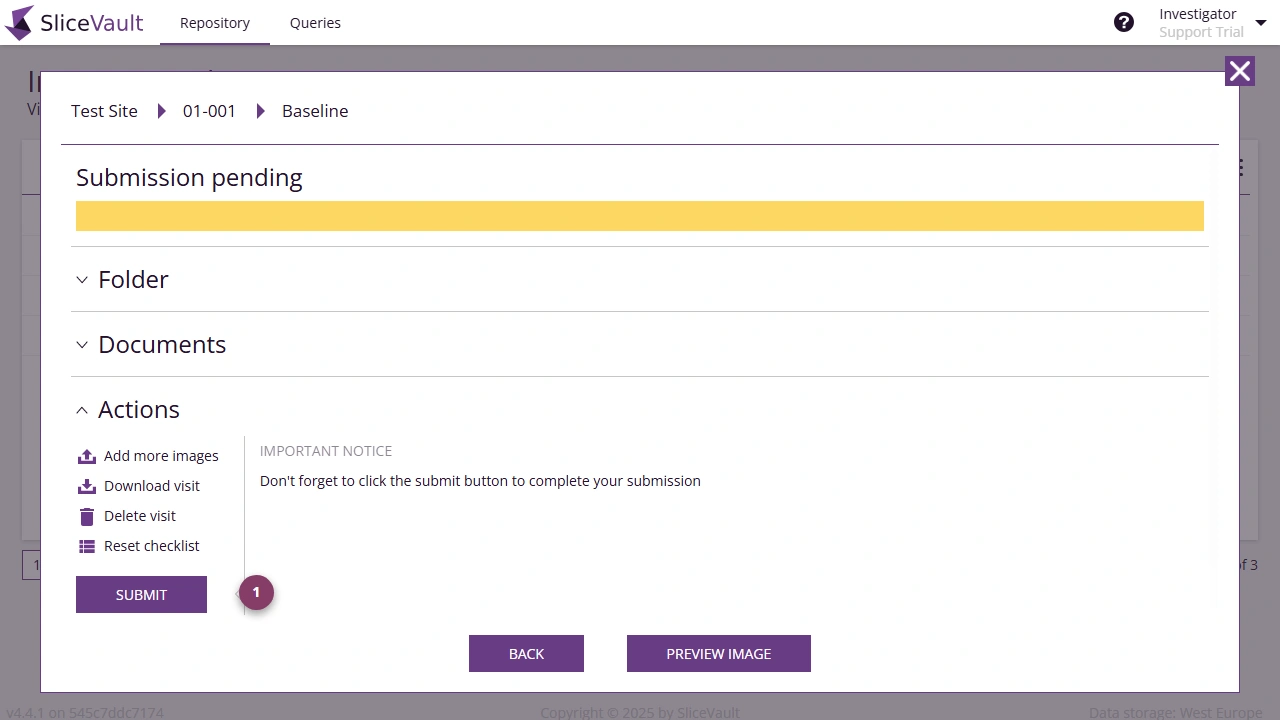Image resolution: width=1280 pixels, height=720 pixels.
Task: Click the Delete visit trash icon
Action: (x=86, y=516)
